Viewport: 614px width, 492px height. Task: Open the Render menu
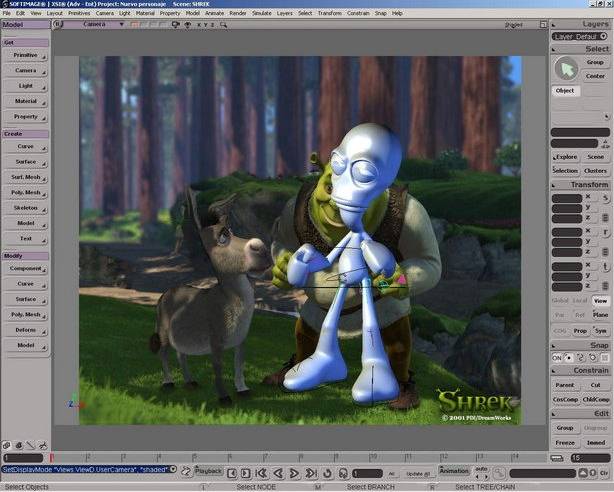[238, 13]
